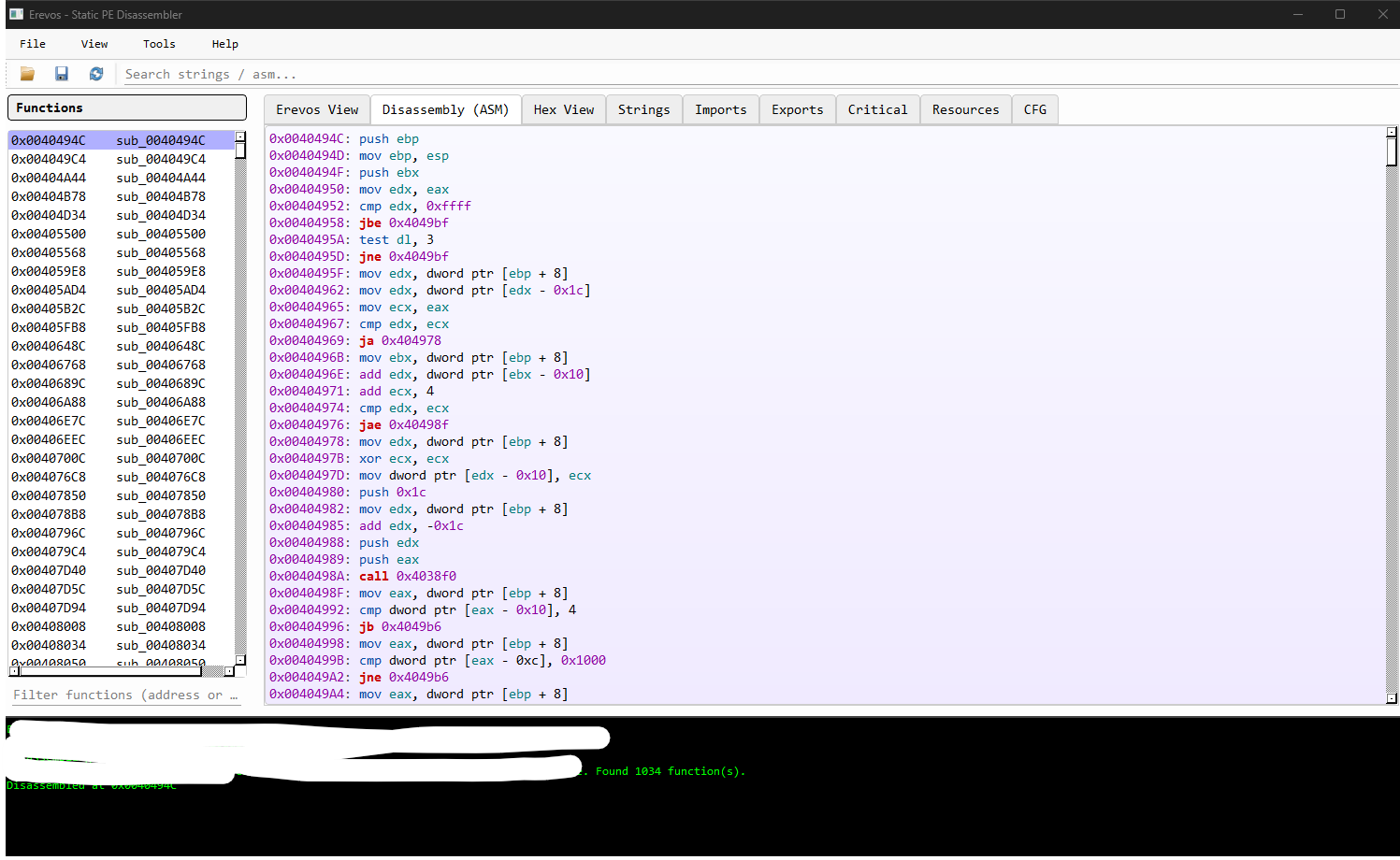
Task: Select function sub_004059E8
Action: click(122, 271)
